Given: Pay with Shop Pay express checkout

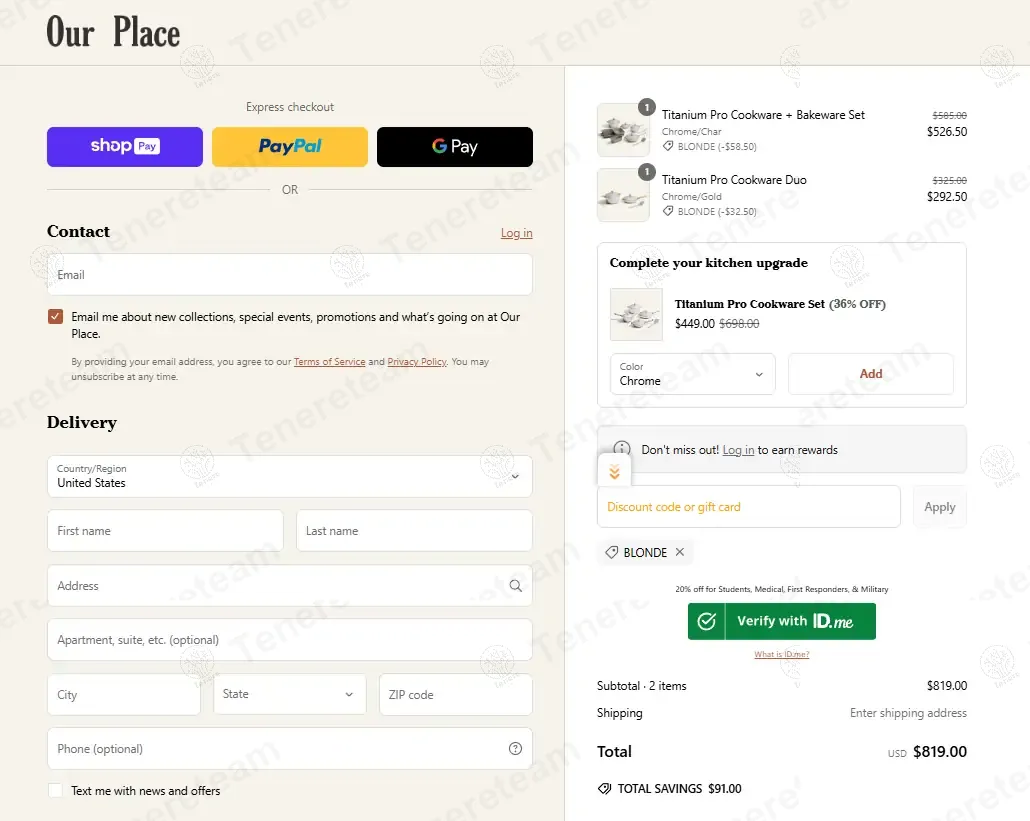Looking at the screenshot, I should click(125, 147).
